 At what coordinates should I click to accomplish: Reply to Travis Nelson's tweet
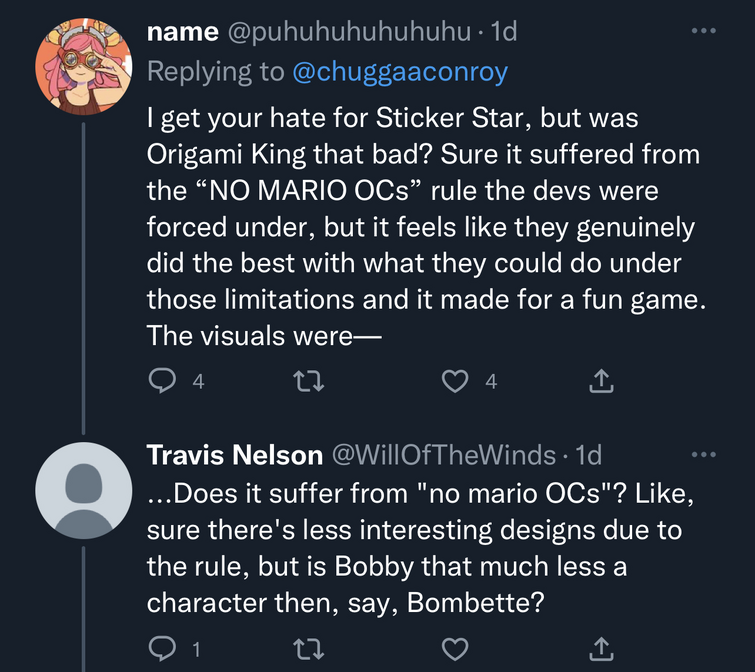point(160,648)
